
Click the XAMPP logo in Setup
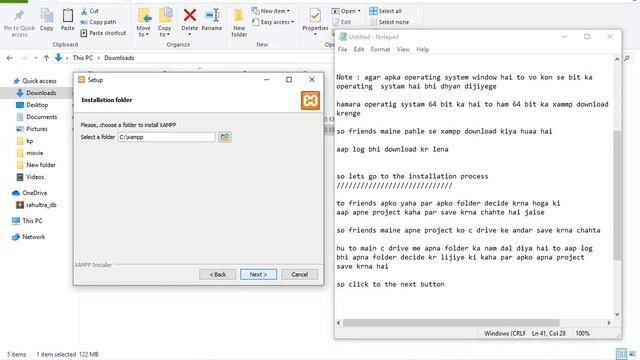(310, 100)
